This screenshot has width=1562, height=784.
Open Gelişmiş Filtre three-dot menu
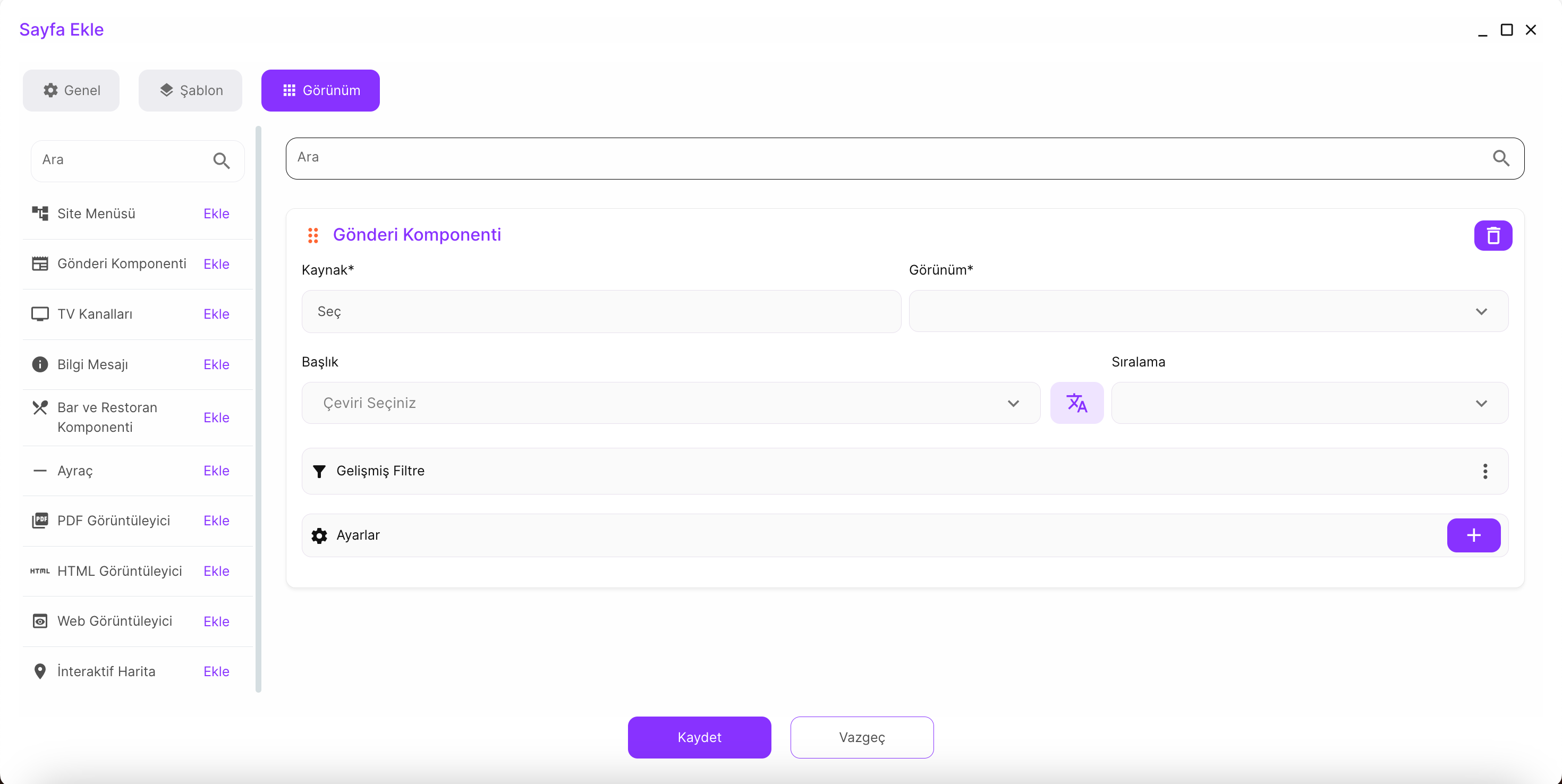[1484, 471]
